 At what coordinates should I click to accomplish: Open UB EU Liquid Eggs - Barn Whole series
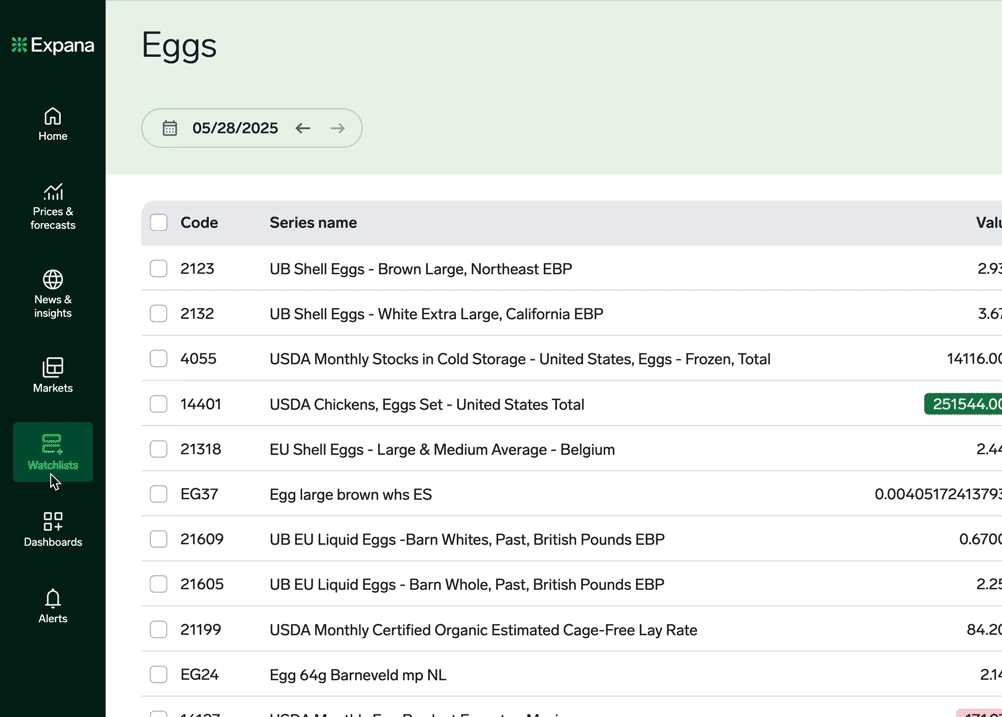(x=467, y=585)
